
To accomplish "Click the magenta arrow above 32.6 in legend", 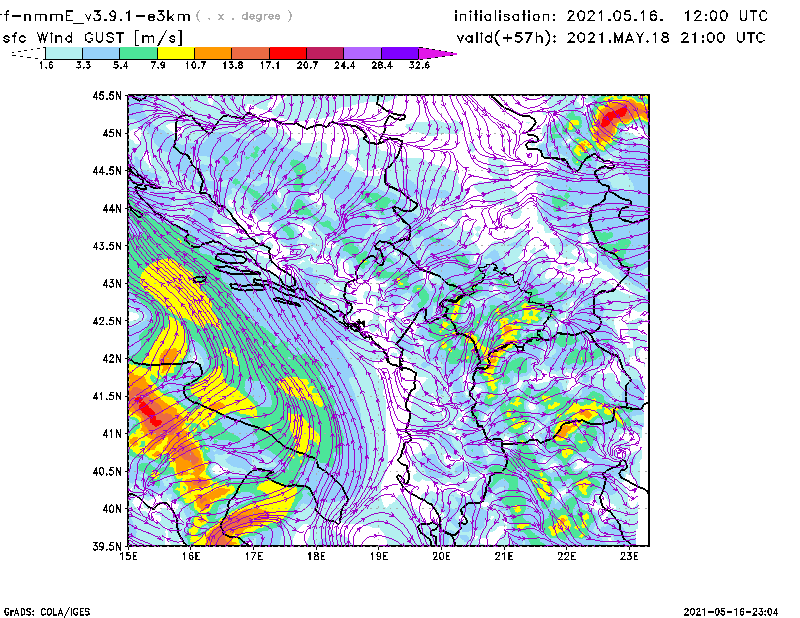I will [x=437, y=53].
